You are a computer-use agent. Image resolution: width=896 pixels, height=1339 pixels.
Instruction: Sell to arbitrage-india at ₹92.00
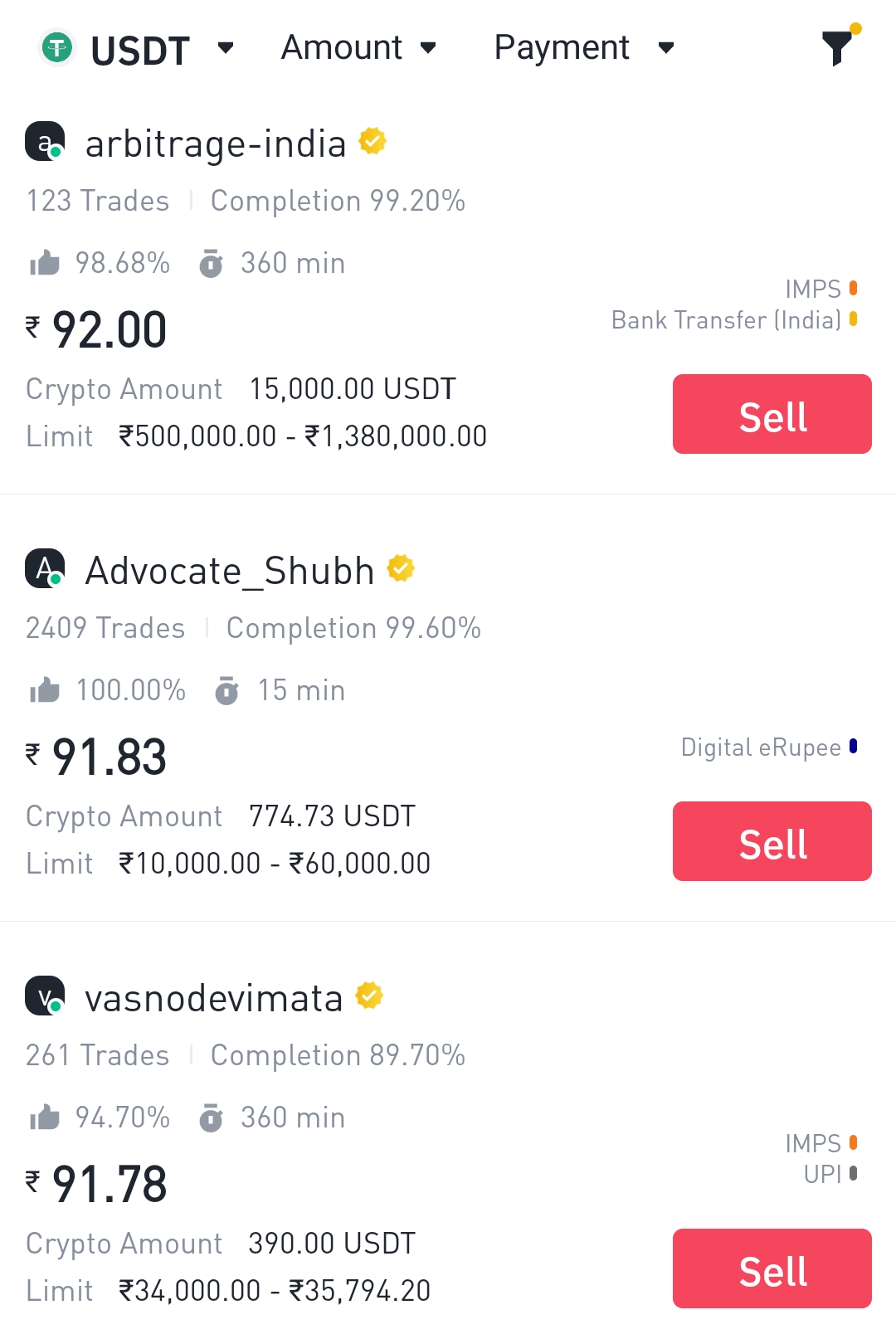click(772, 414)
